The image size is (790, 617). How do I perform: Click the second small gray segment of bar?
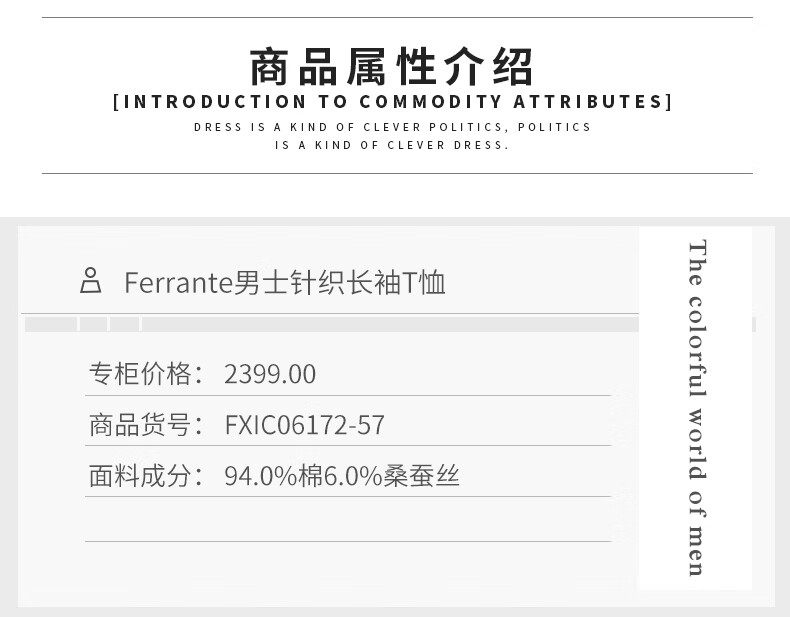pyautogui.click(x=93, y=324)
